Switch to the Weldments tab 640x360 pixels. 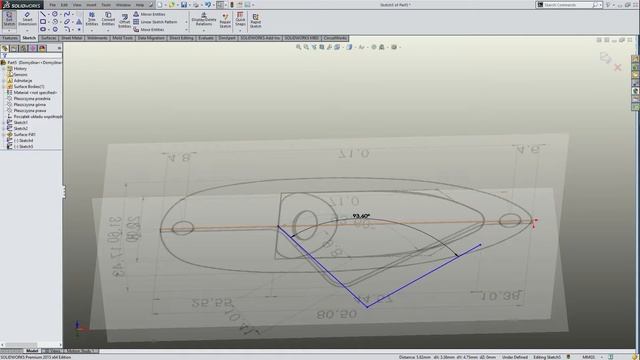(97, 38)
